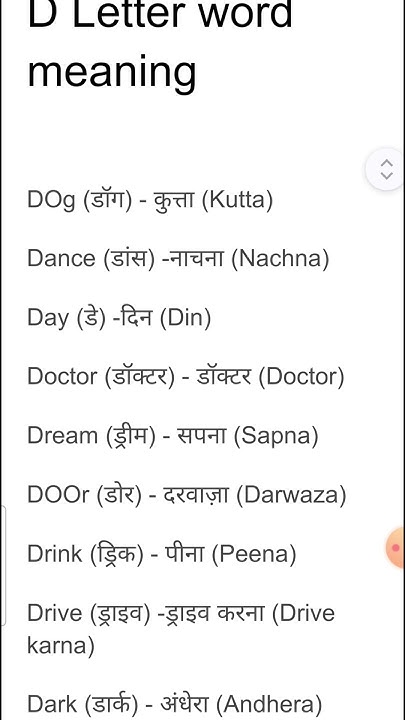Tap the down chevron in floating scroll button
The width and height of the screenshot is (405, 720).
(x=387, y=175)
